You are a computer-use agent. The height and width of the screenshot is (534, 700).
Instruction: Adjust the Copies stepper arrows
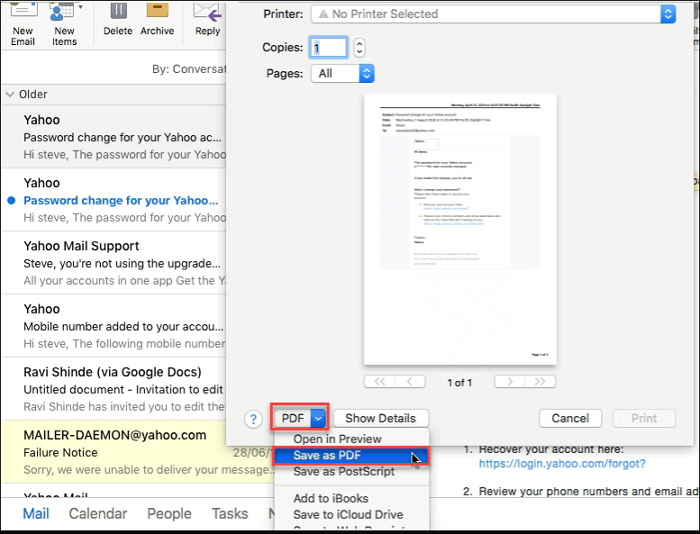[360, 47]
